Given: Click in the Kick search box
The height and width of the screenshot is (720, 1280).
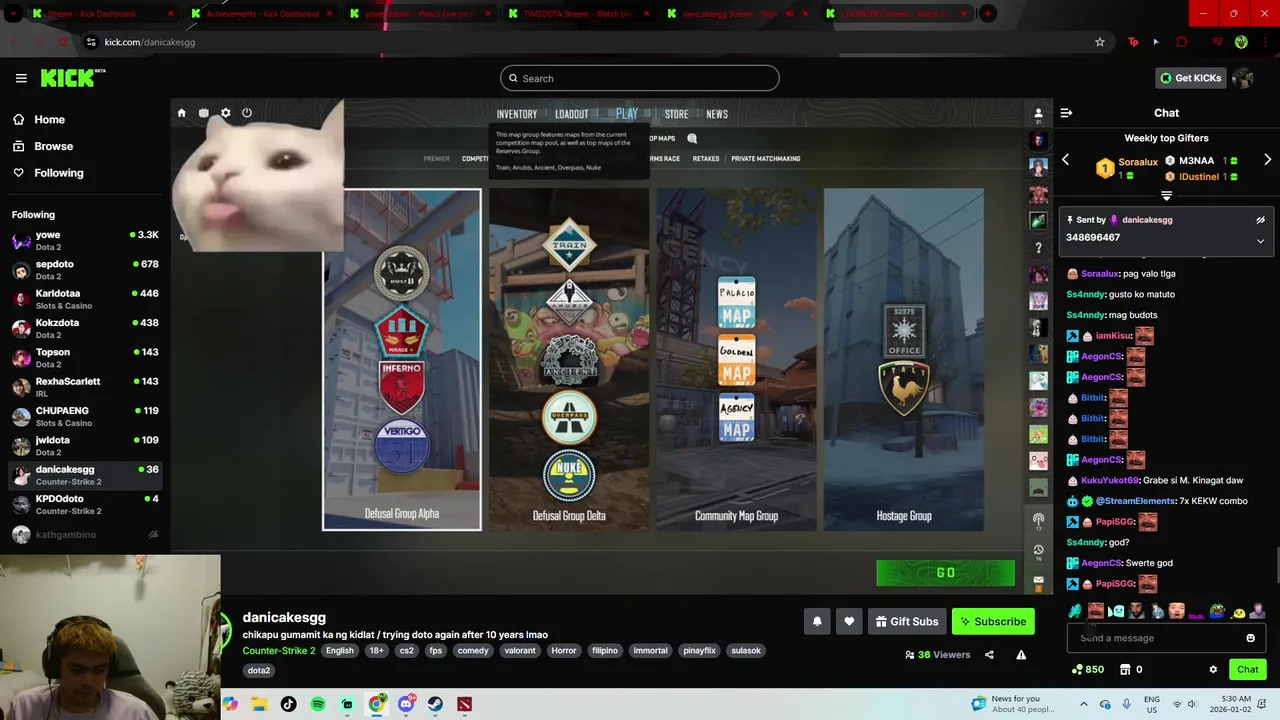Looking at the screenshot, I should coord(640,78).
